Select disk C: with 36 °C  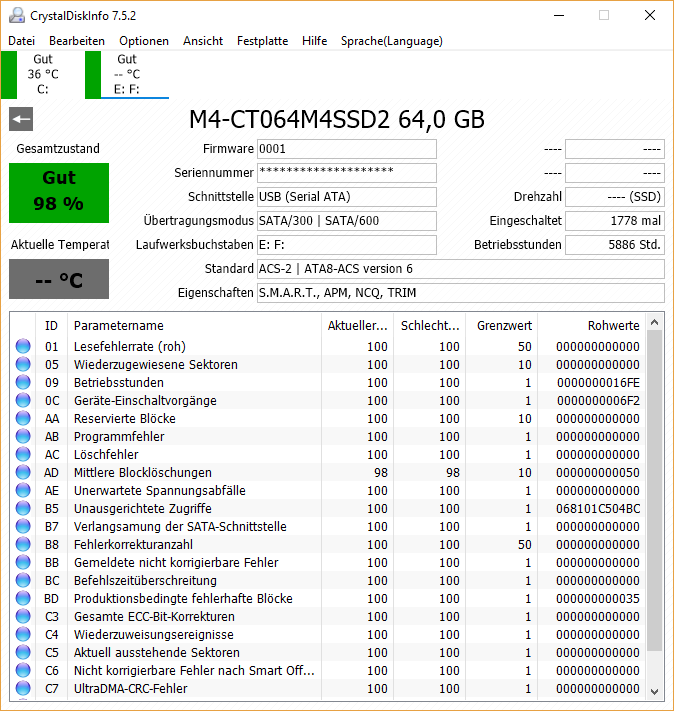(43, 74)
